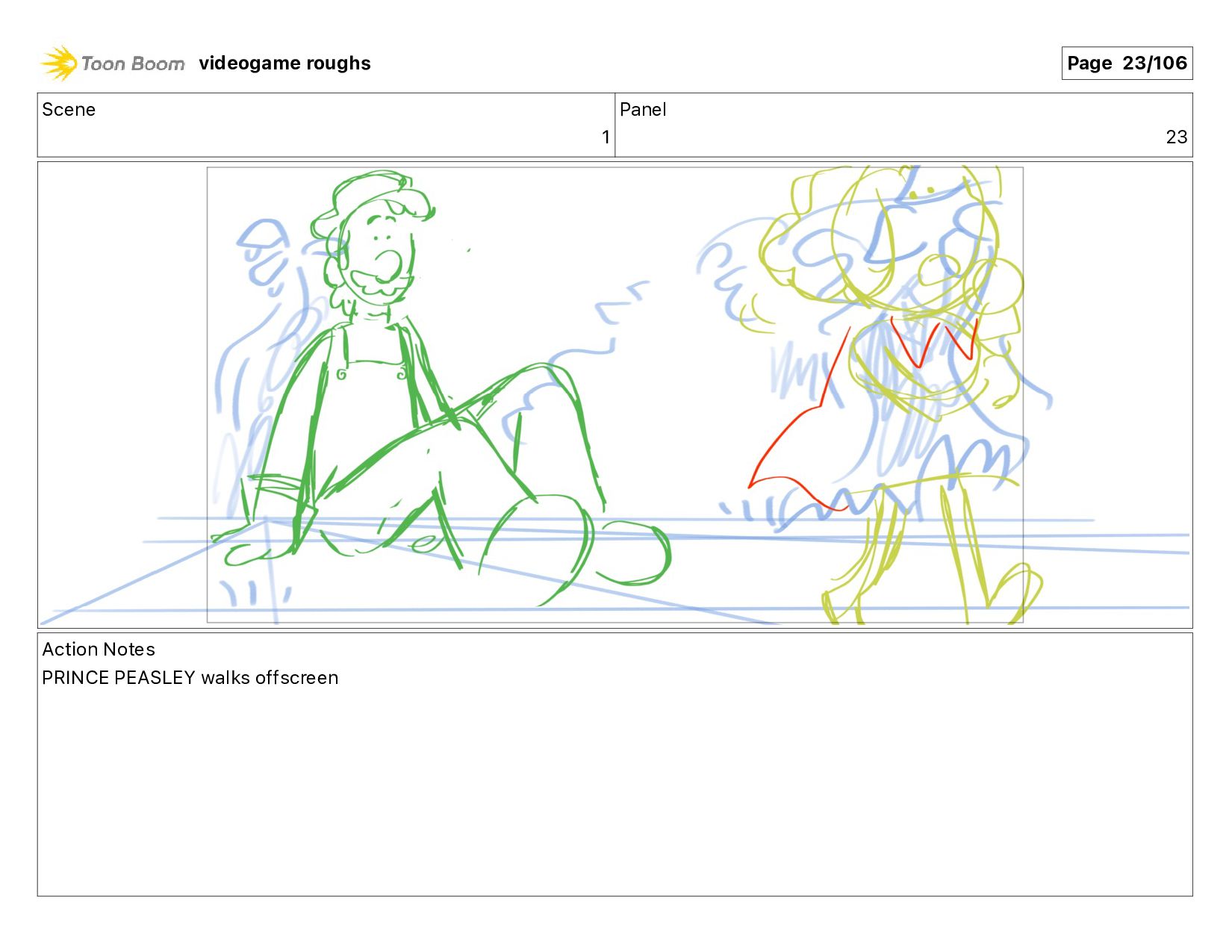
Task: Click the panel number '23'
Action: point(1176,137)
